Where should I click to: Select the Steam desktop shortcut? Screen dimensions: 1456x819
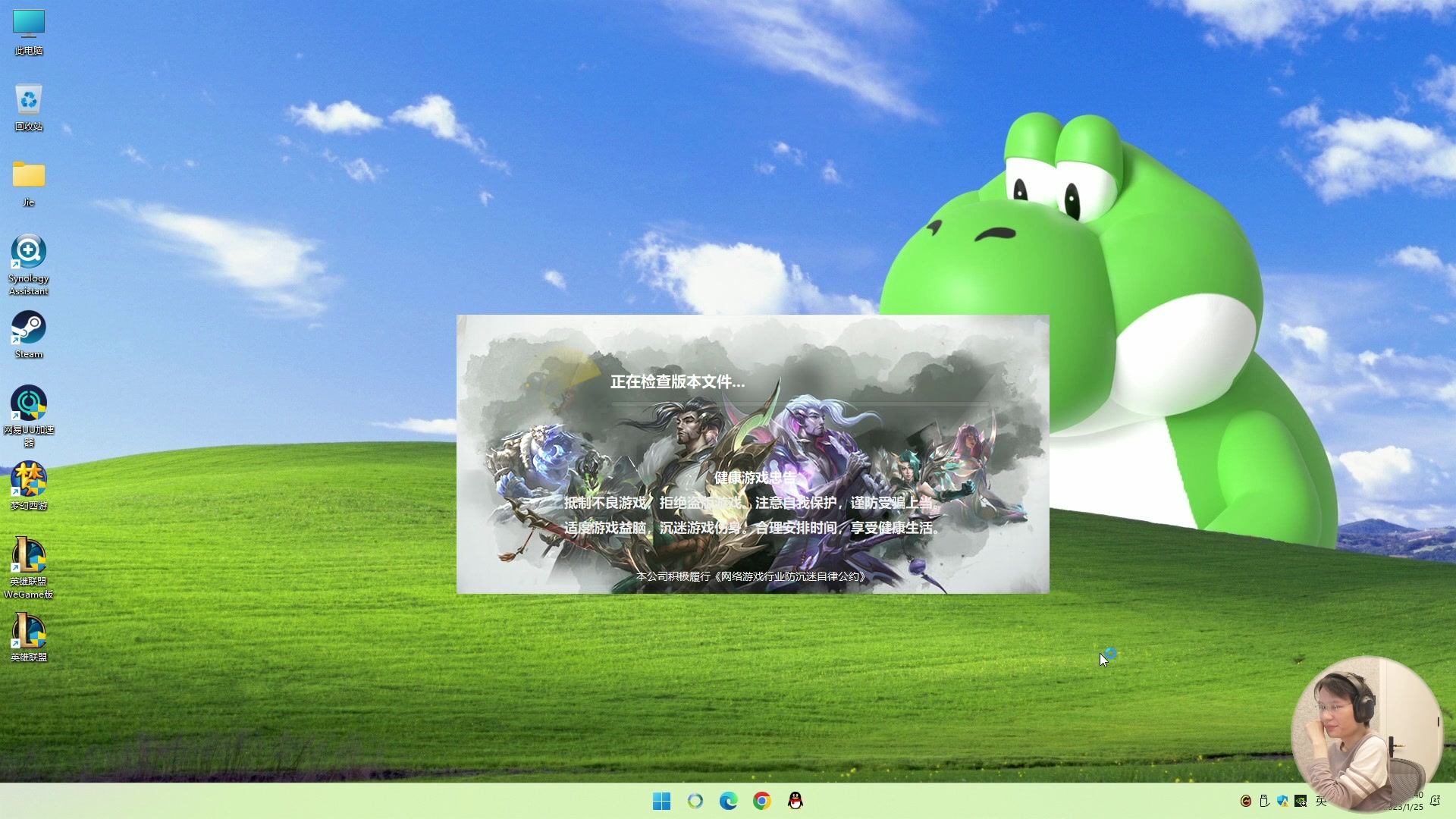click(29, 334)
